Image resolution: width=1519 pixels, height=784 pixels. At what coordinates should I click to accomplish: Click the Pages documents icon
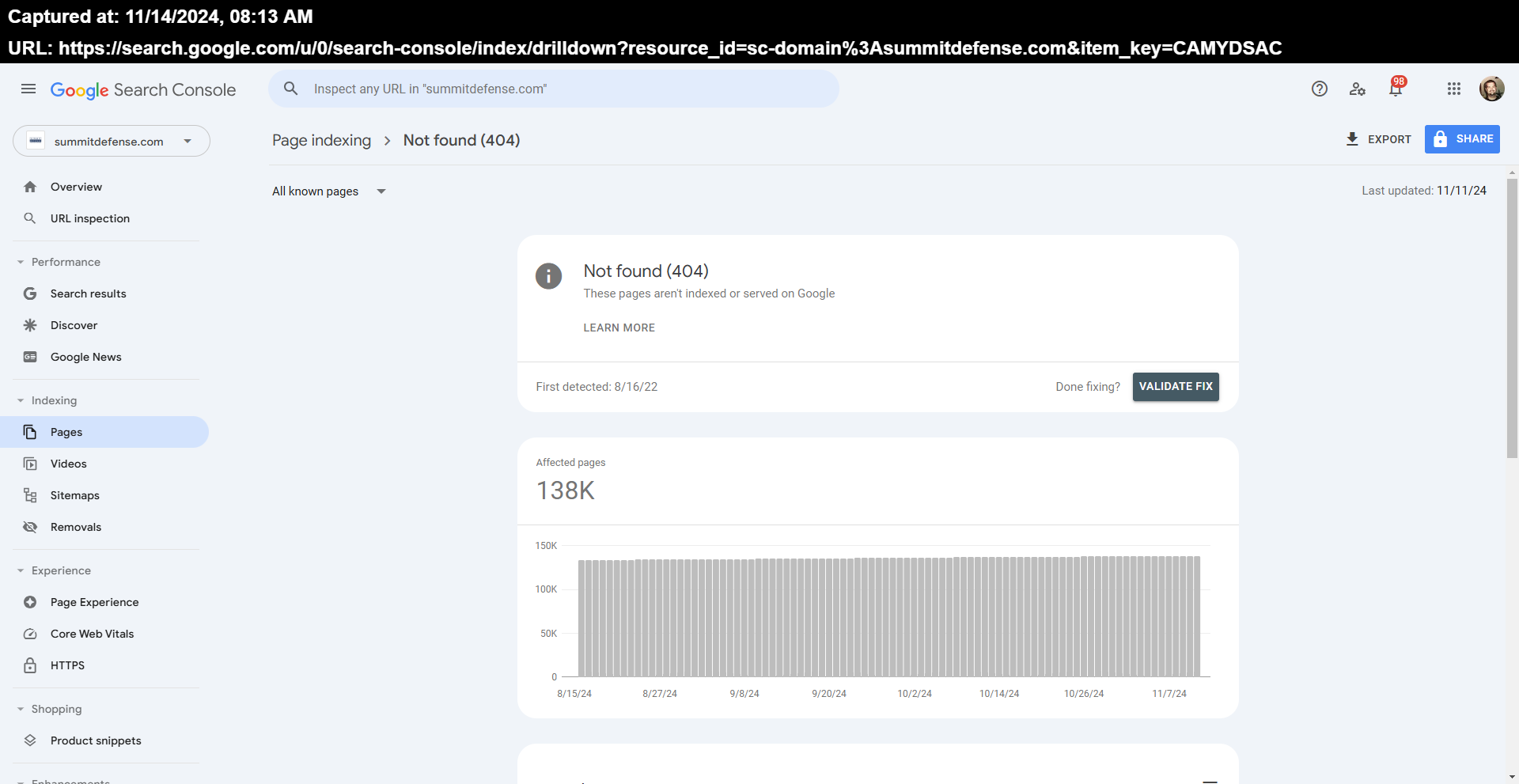pyautogui.click(x=30, y=432)
